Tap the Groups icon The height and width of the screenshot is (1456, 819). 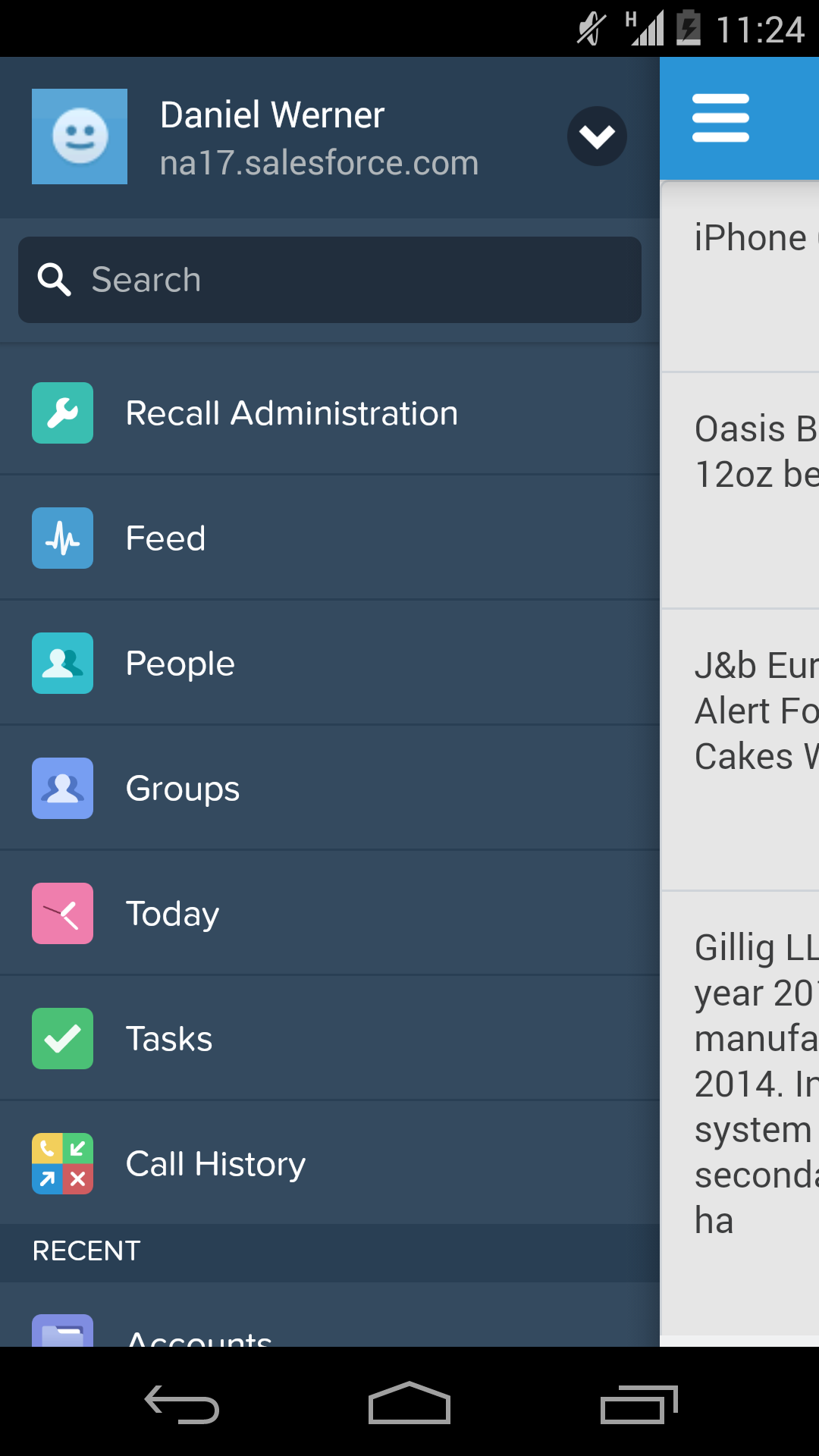pyautogui.click(x=62, y=789)
